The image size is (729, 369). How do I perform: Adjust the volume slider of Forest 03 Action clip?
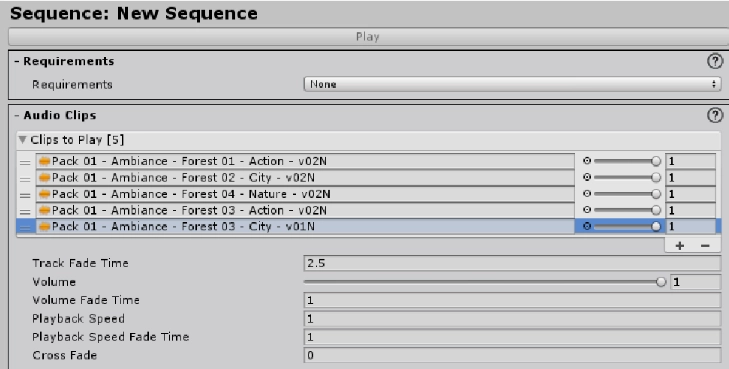click(x=627, y=210)
